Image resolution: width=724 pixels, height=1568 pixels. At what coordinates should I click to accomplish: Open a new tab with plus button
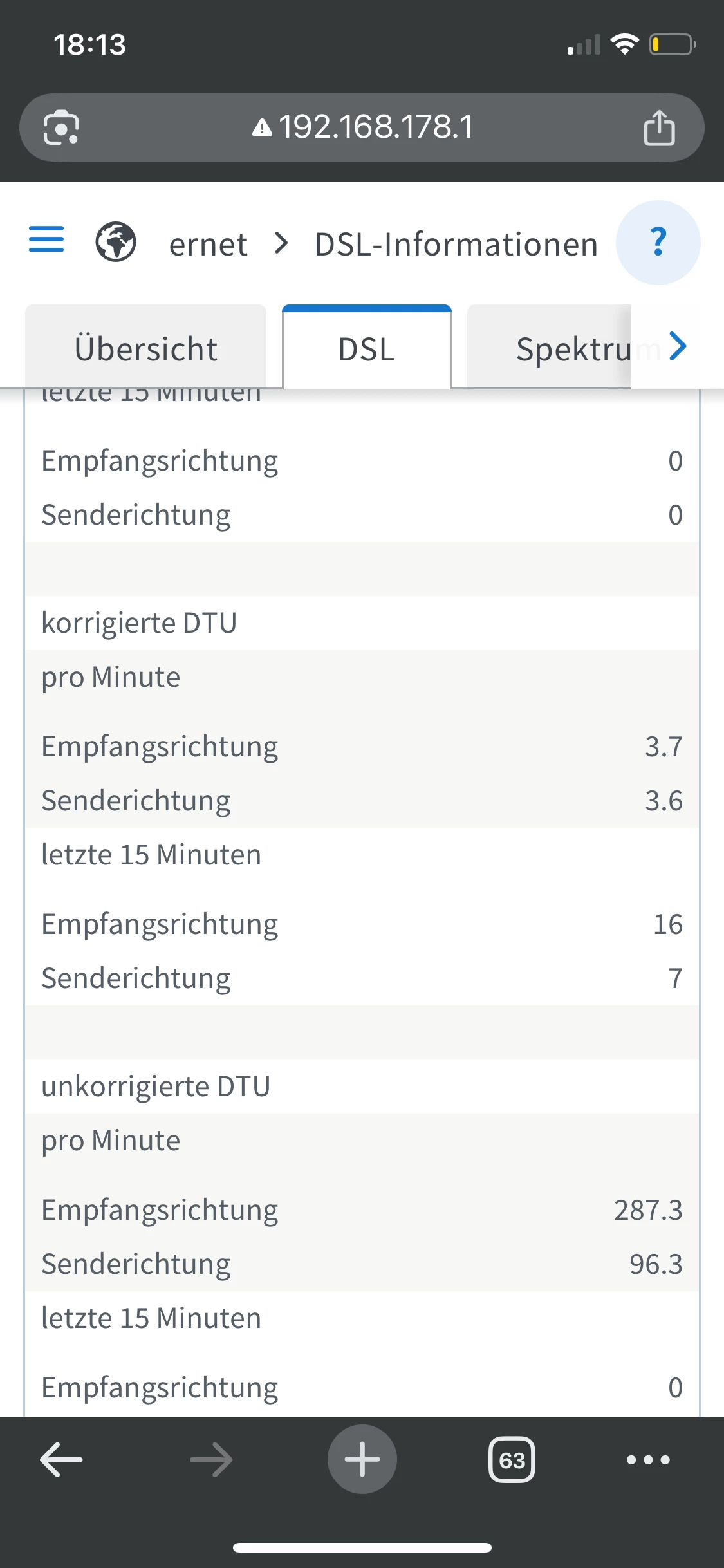tap(362, 1459)
